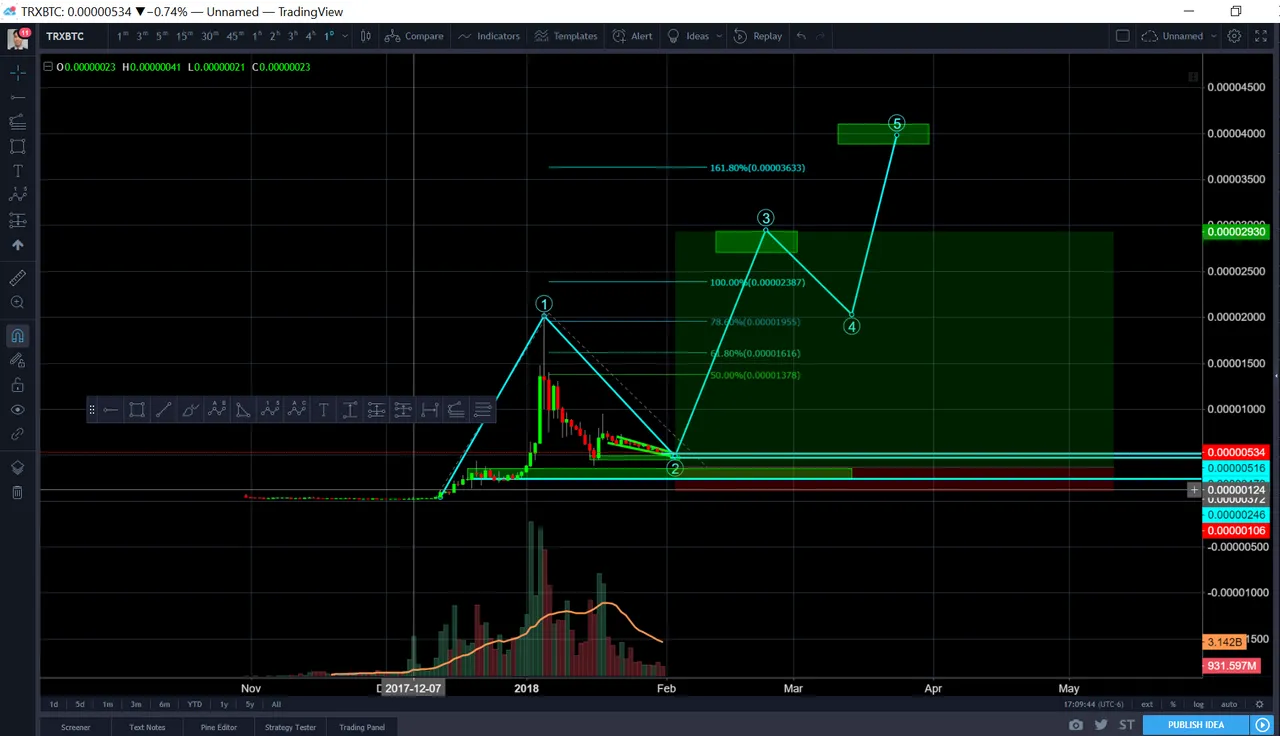Toggle stay in drawing mode
Viewport: 1280px width, 736px height.
tap(17, 360)
